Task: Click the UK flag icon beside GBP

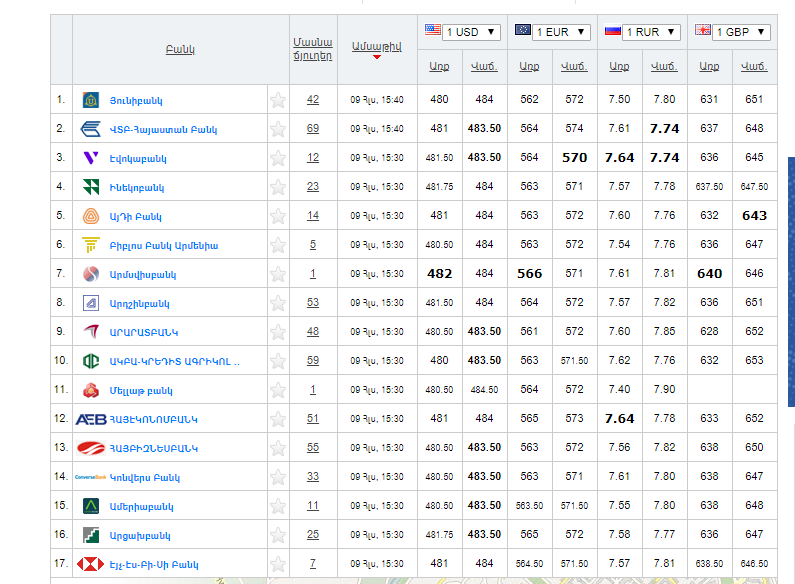Action: (x=703, y=30)
